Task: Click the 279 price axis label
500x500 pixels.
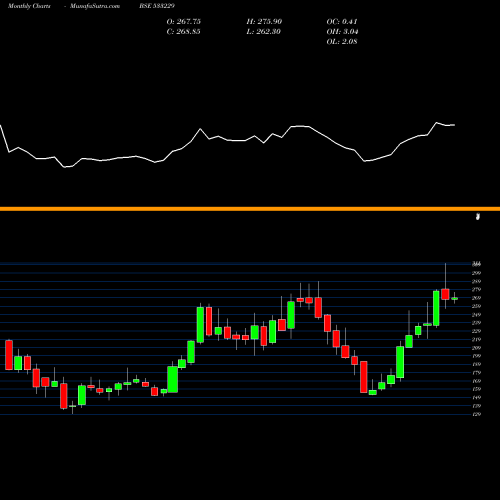Action: coord(477,290)
